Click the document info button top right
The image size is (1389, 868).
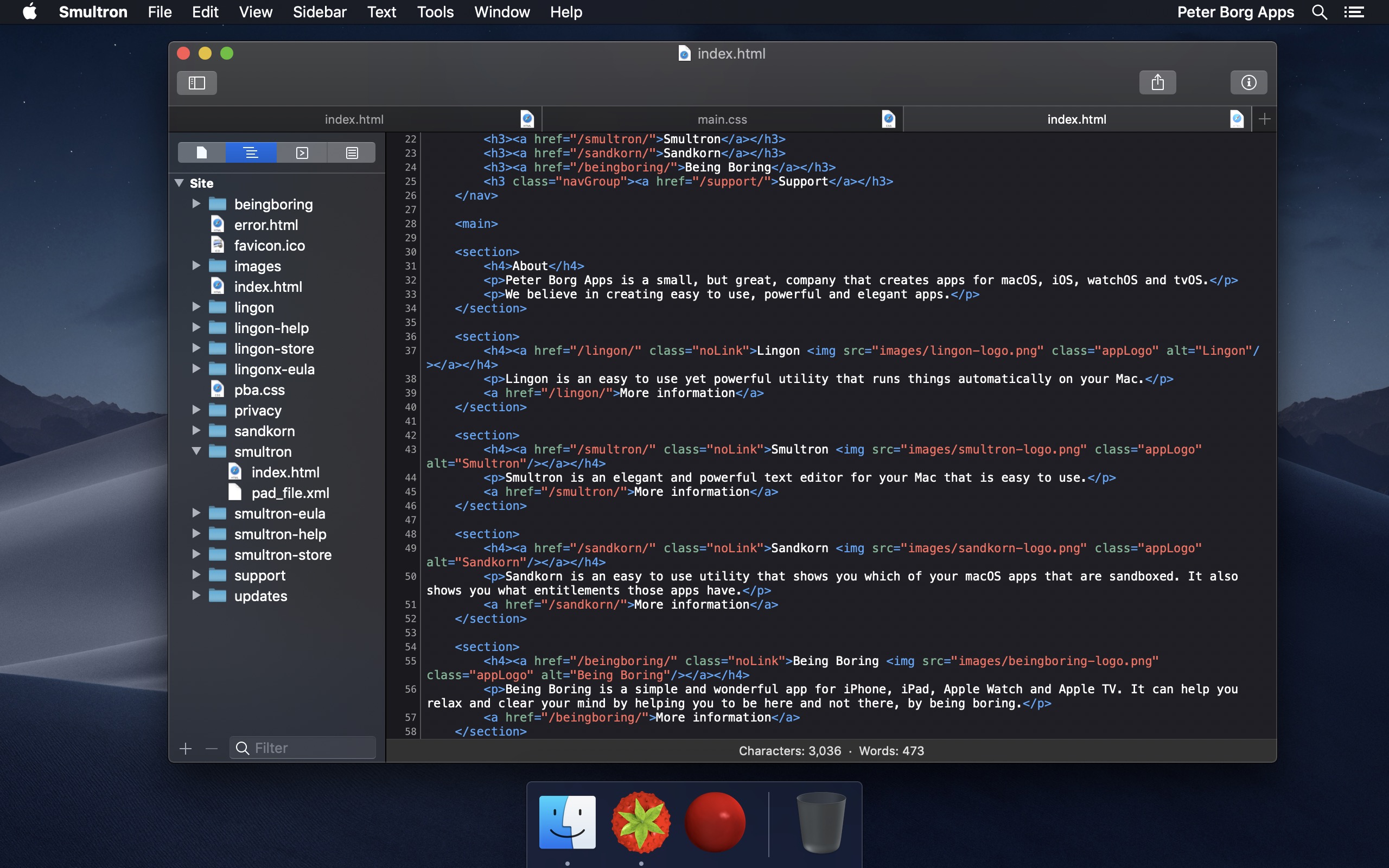tap(1248, 82)
